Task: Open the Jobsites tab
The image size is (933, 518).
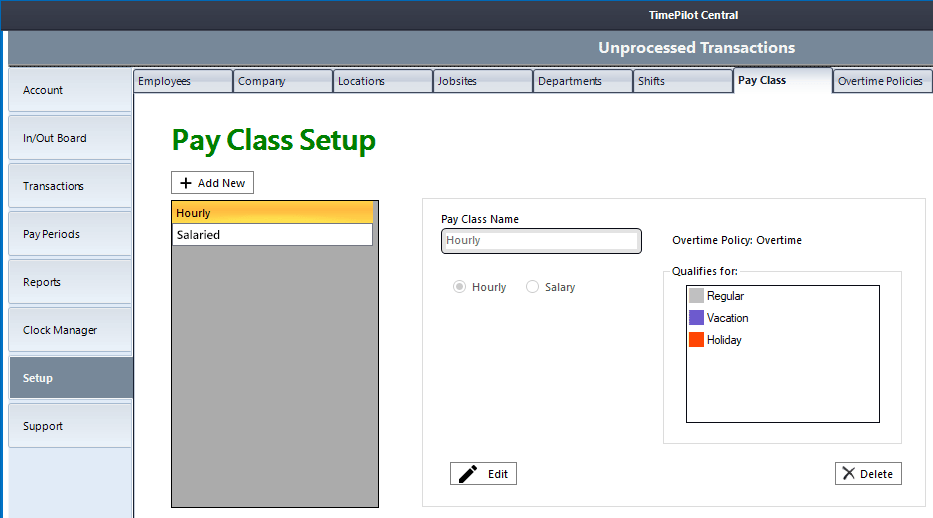Action: coord(482,81)
